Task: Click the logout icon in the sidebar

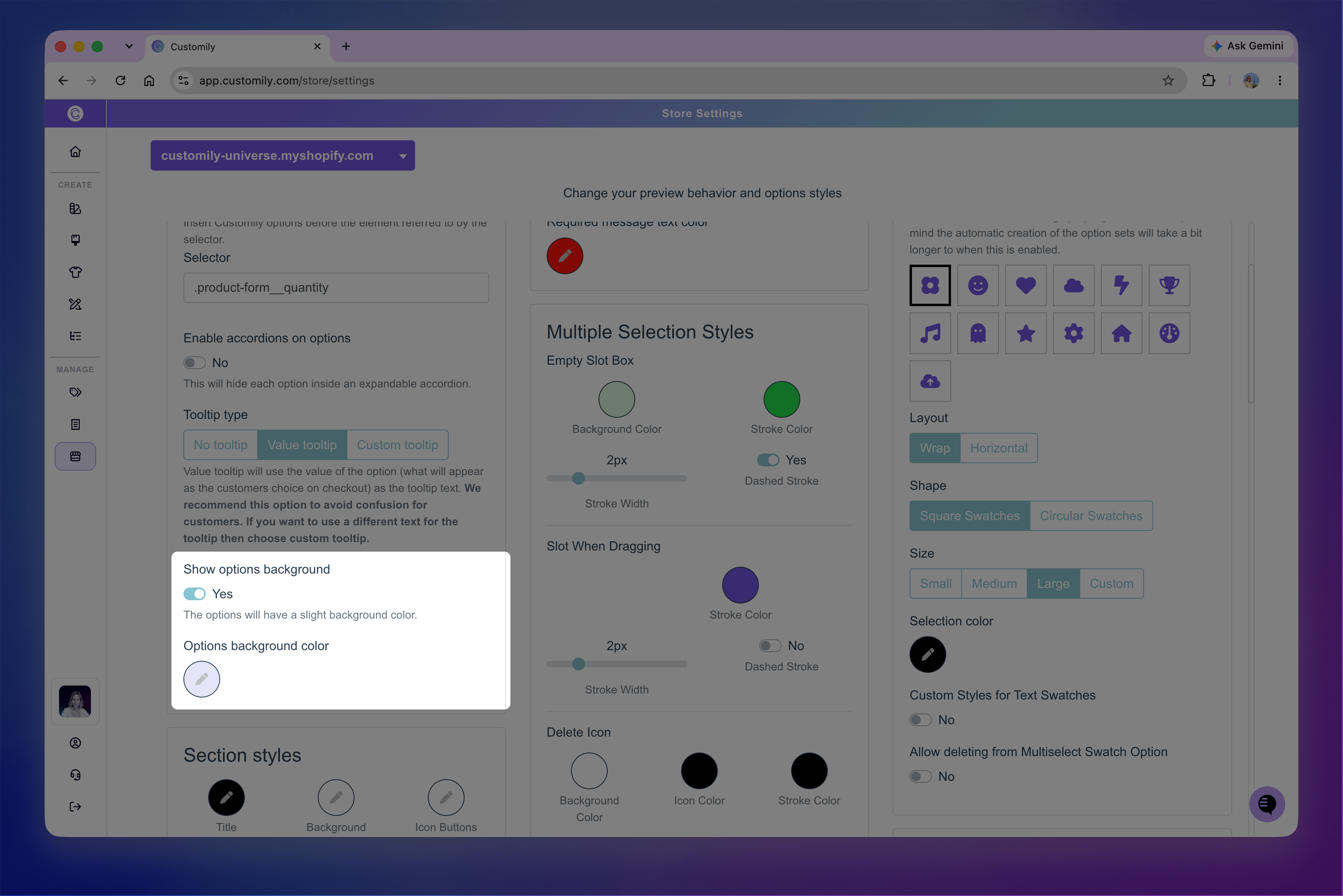Action: pyautogui.click(x=75, y=806)
